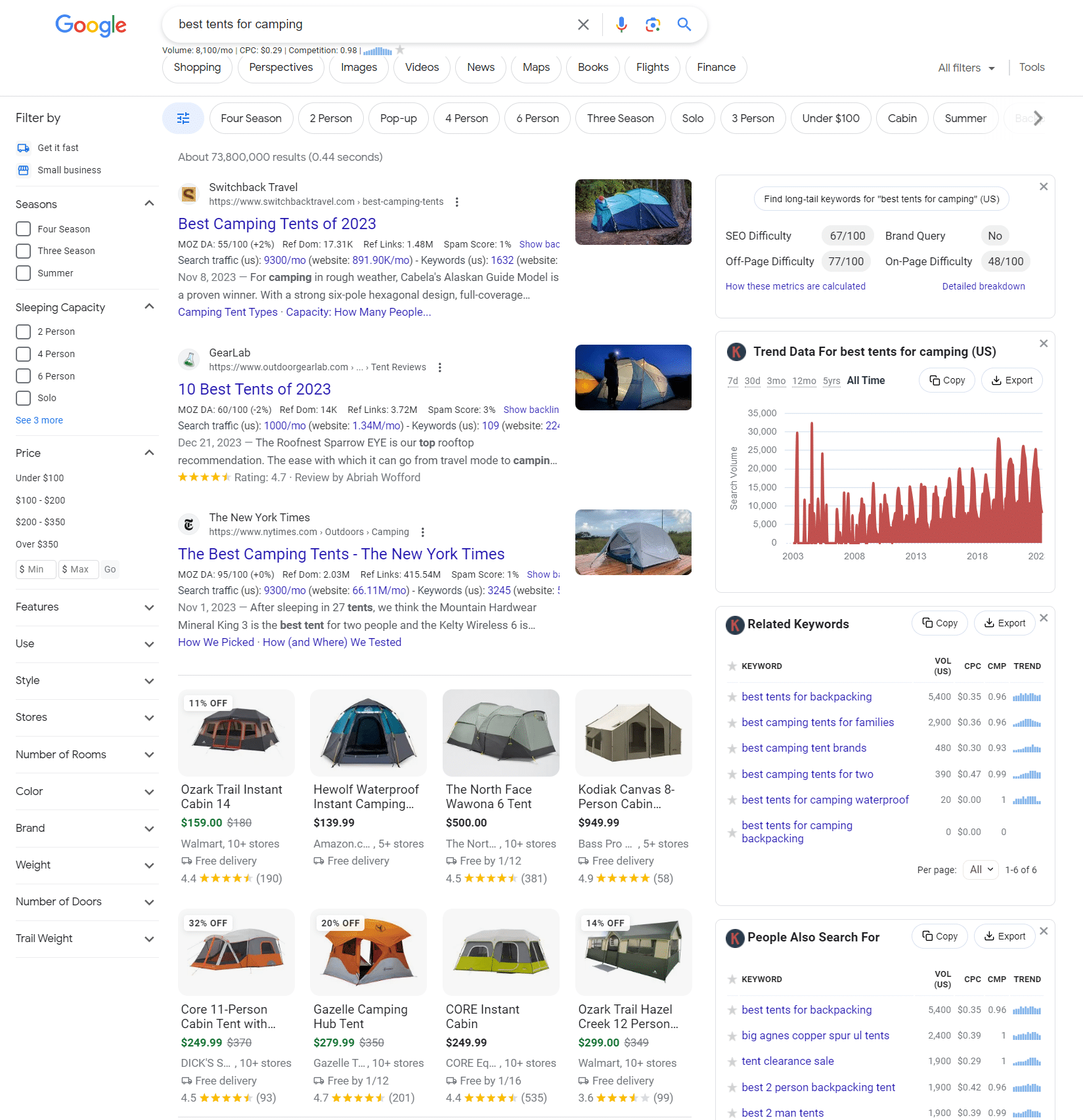
Task: Close the Related Keywords widget
Action: pos(1044,618)
